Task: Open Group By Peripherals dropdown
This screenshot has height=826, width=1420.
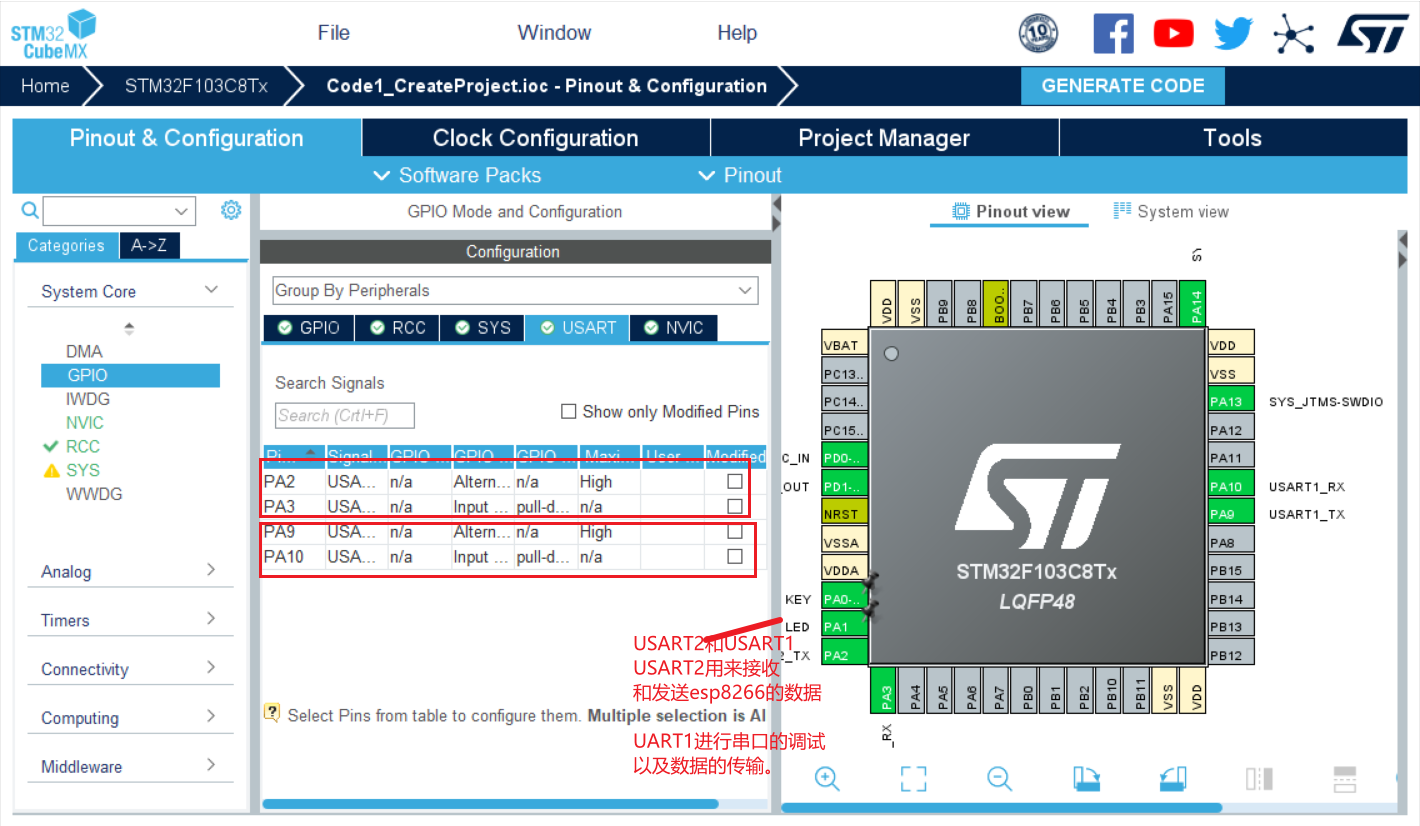Action: click(515, 290)
